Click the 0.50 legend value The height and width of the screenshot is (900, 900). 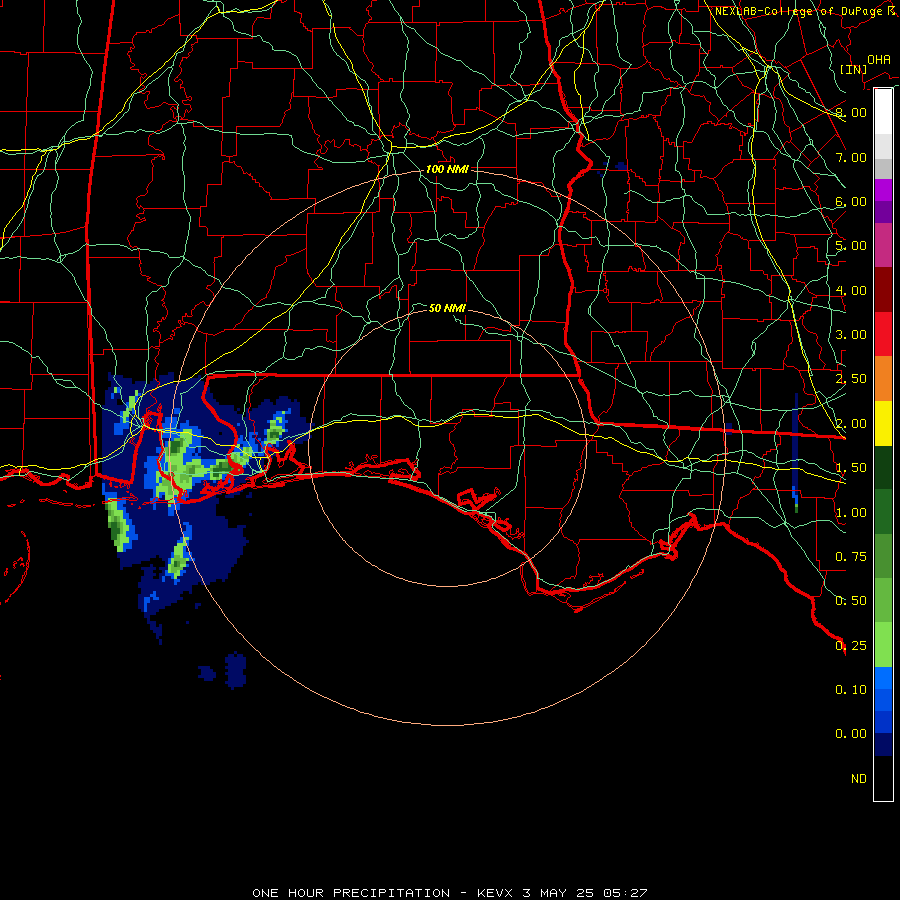click(851, 601)
